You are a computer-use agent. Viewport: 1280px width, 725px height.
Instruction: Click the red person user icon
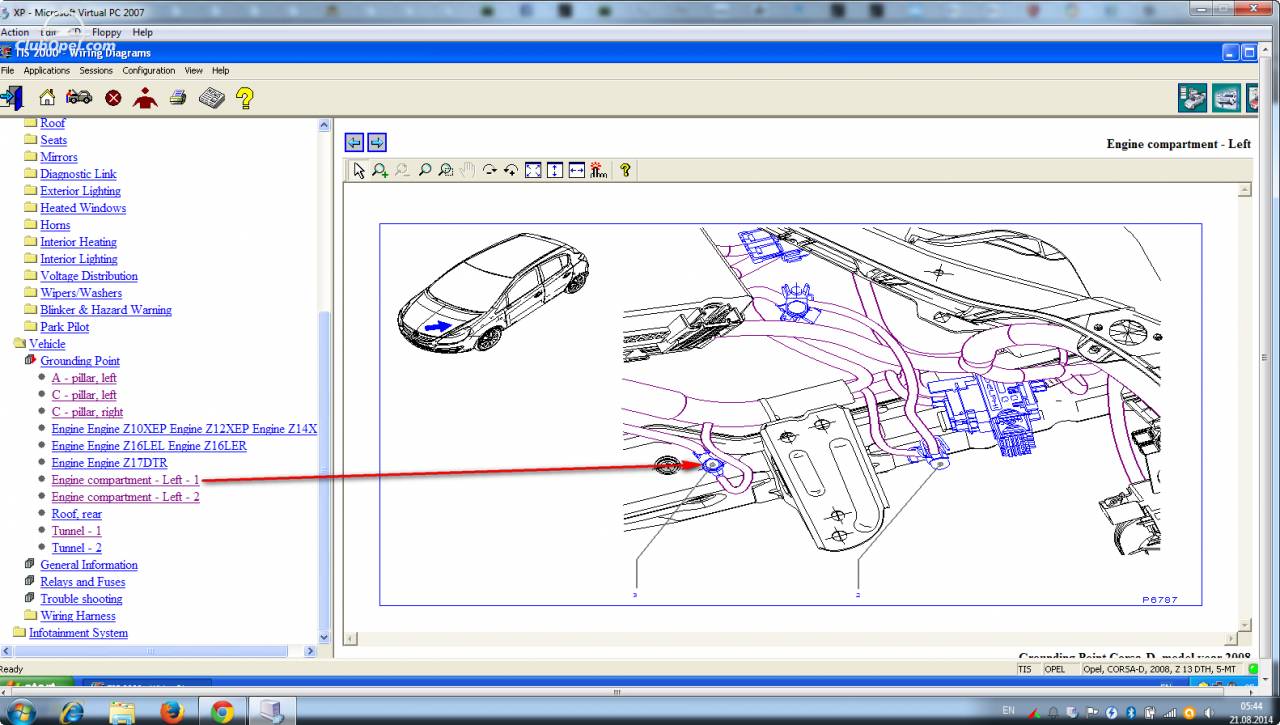145,98
